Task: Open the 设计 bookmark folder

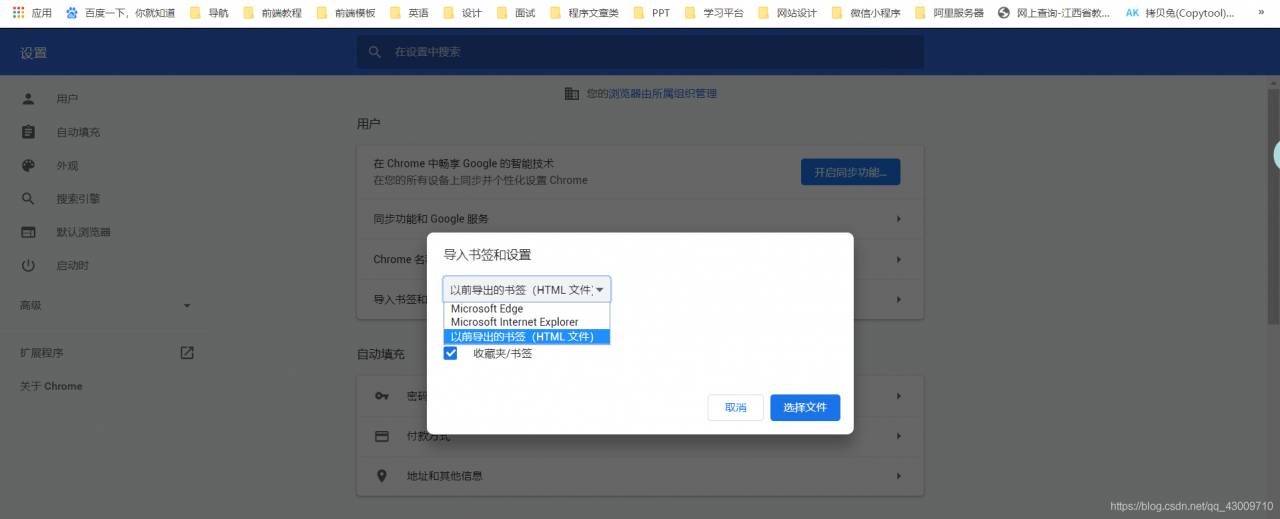Action: [462, 13]
